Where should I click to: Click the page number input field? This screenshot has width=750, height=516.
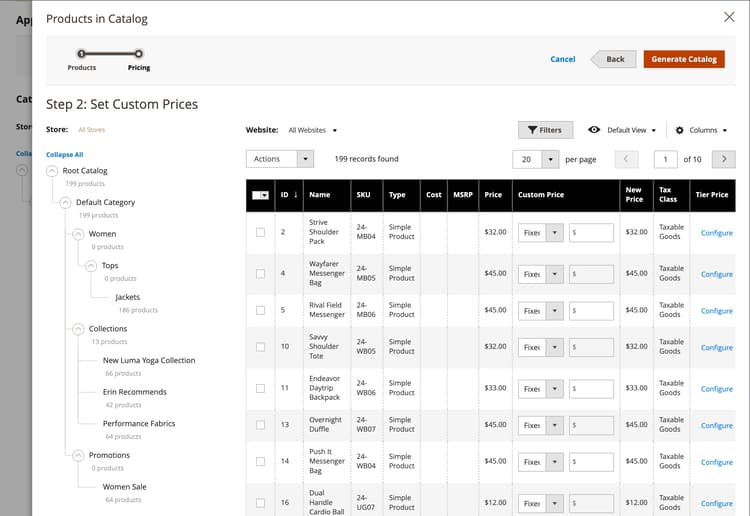click(x=665, y=159)
